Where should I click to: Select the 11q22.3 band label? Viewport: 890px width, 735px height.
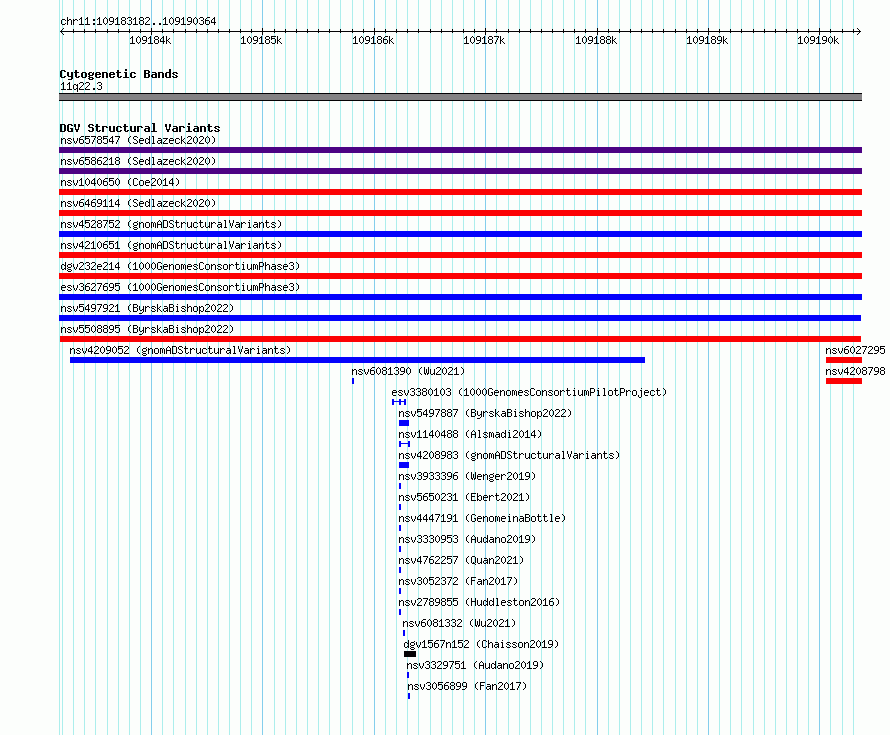tap(81, 86)
